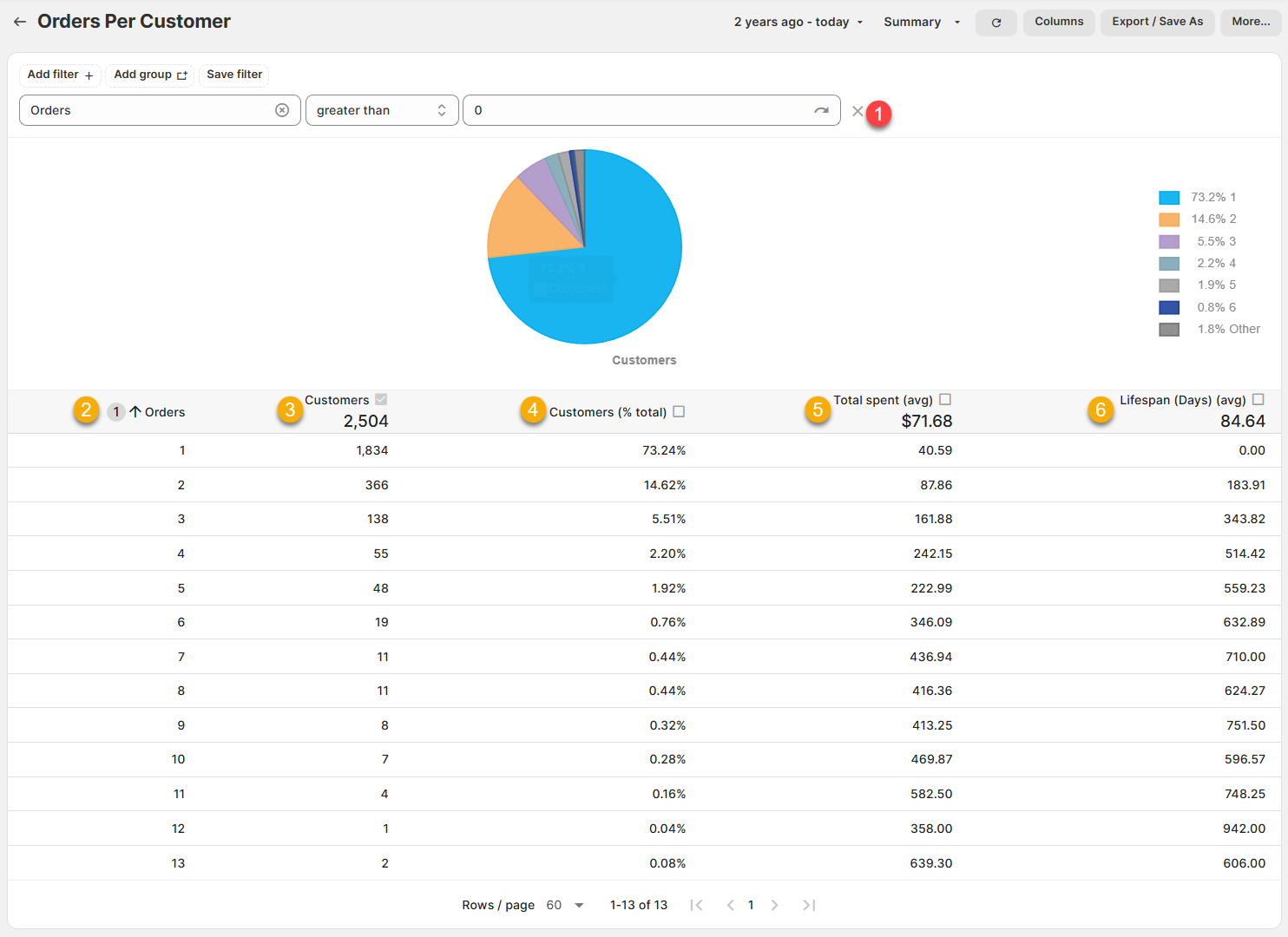The height and width of the screenshot is (937, 1288).
Task: Click the redo arrow in value field
Action: (x=821, y=110)
